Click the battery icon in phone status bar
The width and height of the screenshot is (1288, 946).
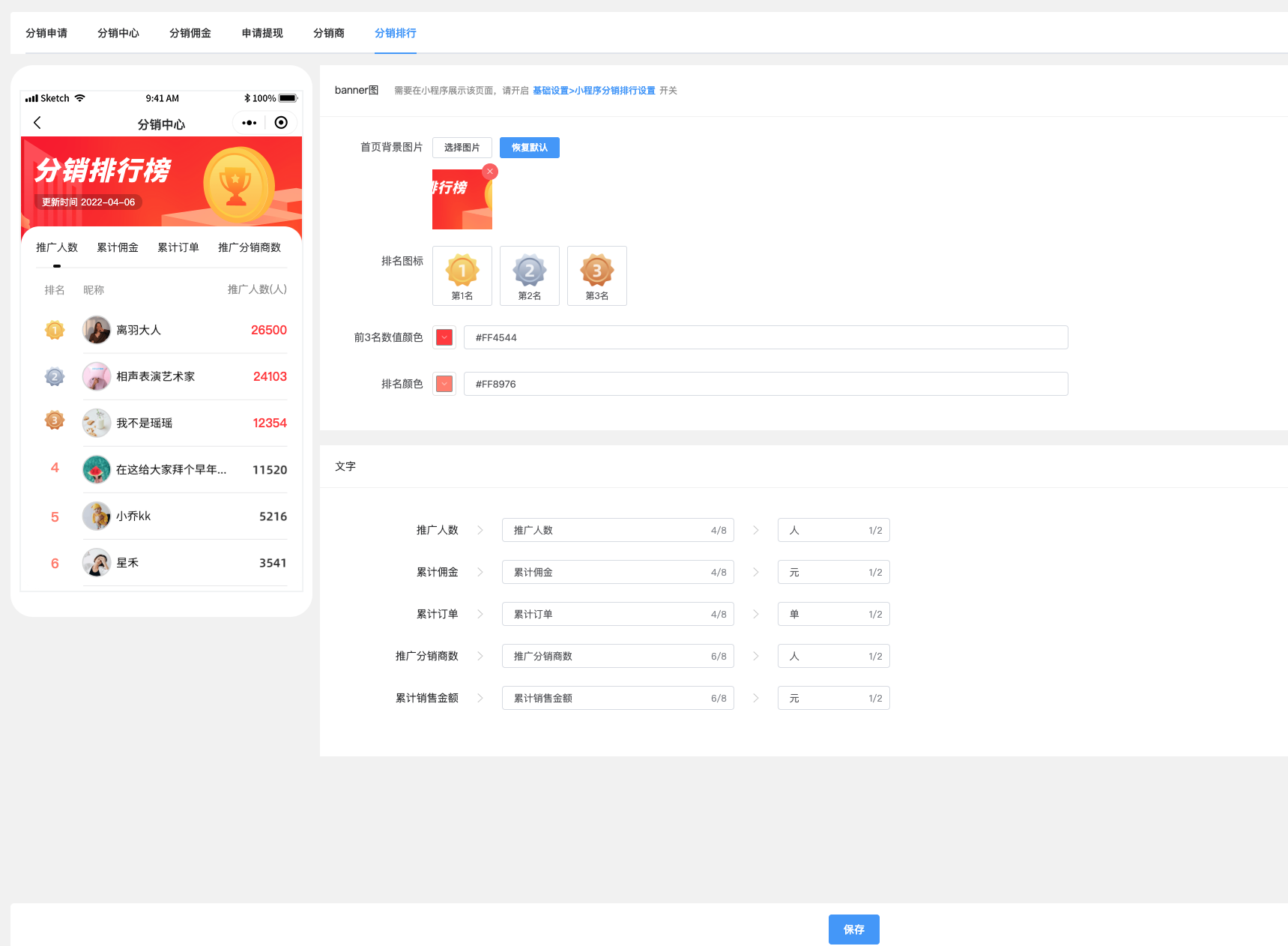coord(288,98)
